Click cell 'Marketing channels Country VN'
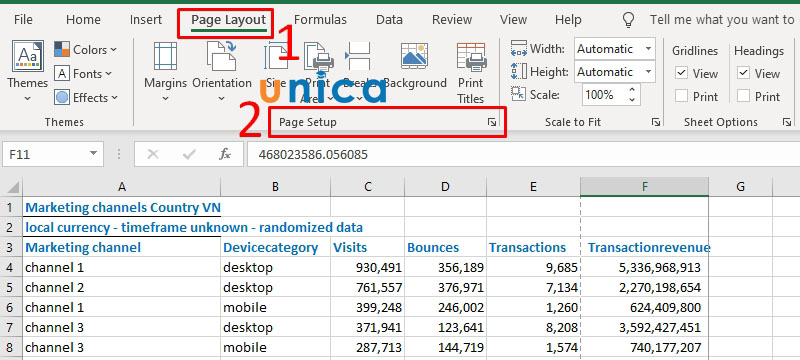This screenshot has height=360, width=800. pyautogui.click(x=121, y=208)
